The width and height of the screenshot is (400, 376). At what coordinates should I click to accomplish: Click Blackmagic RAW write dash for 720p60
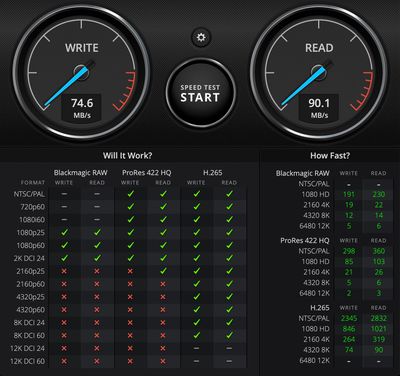64,207
